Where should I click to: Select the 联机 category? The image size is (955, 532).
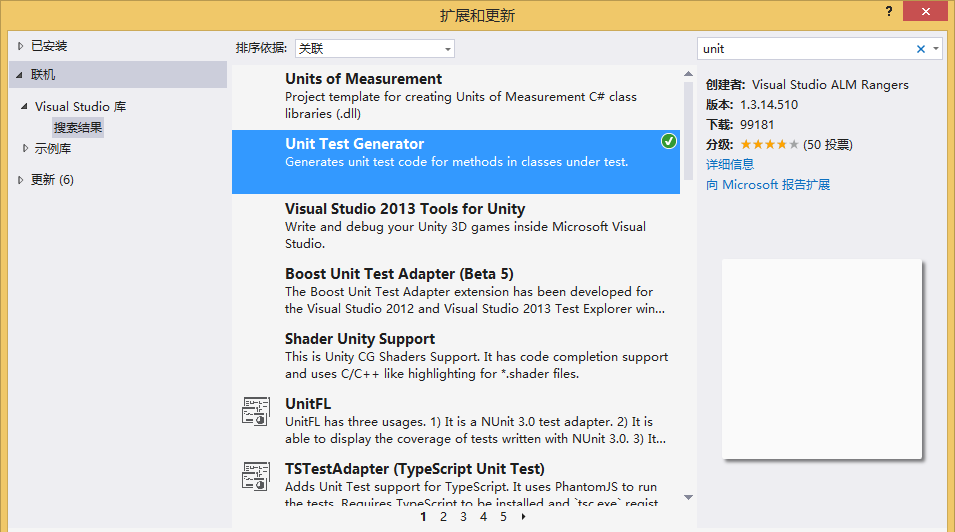pos(118,74)
